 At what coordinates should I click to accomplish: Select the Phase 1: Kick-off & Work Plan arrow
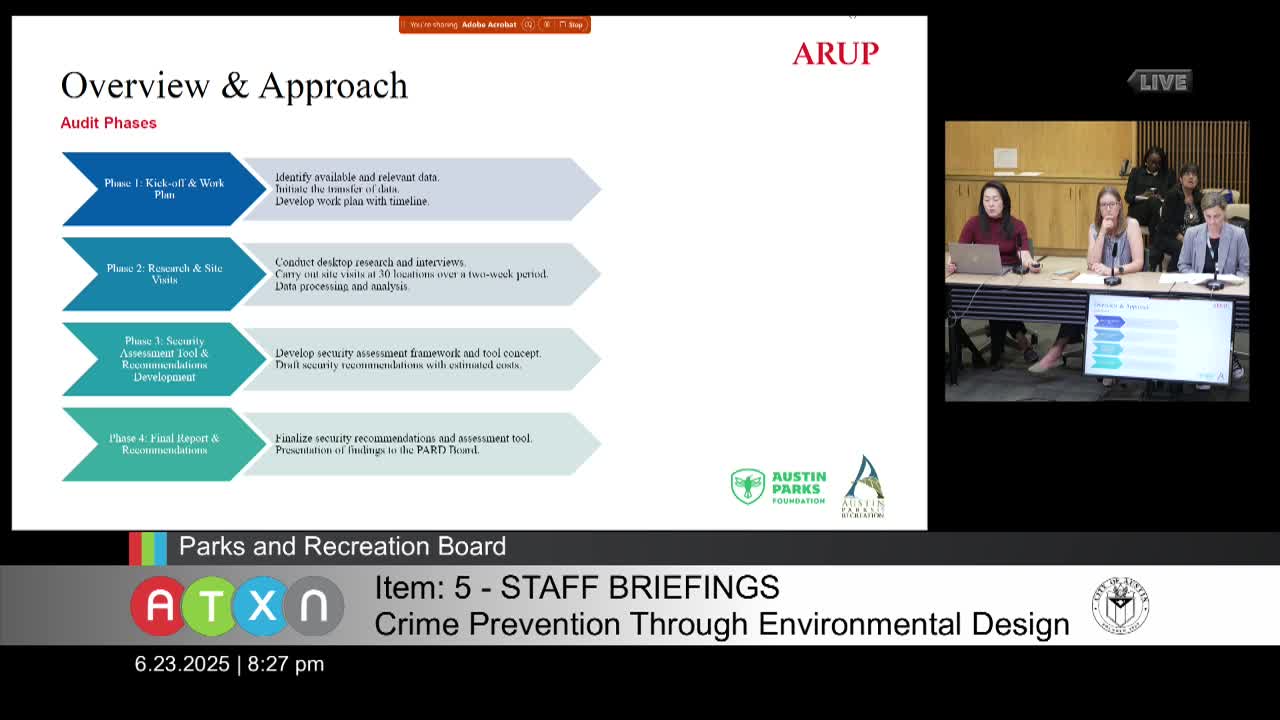(x=164, y=189)
